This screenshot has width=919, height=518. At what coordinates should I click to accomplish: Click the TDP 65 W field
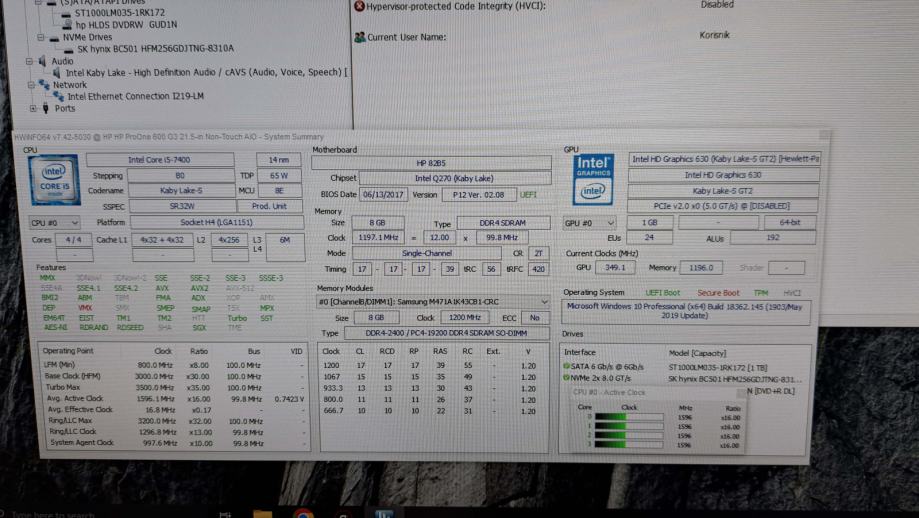coord(279,175)
